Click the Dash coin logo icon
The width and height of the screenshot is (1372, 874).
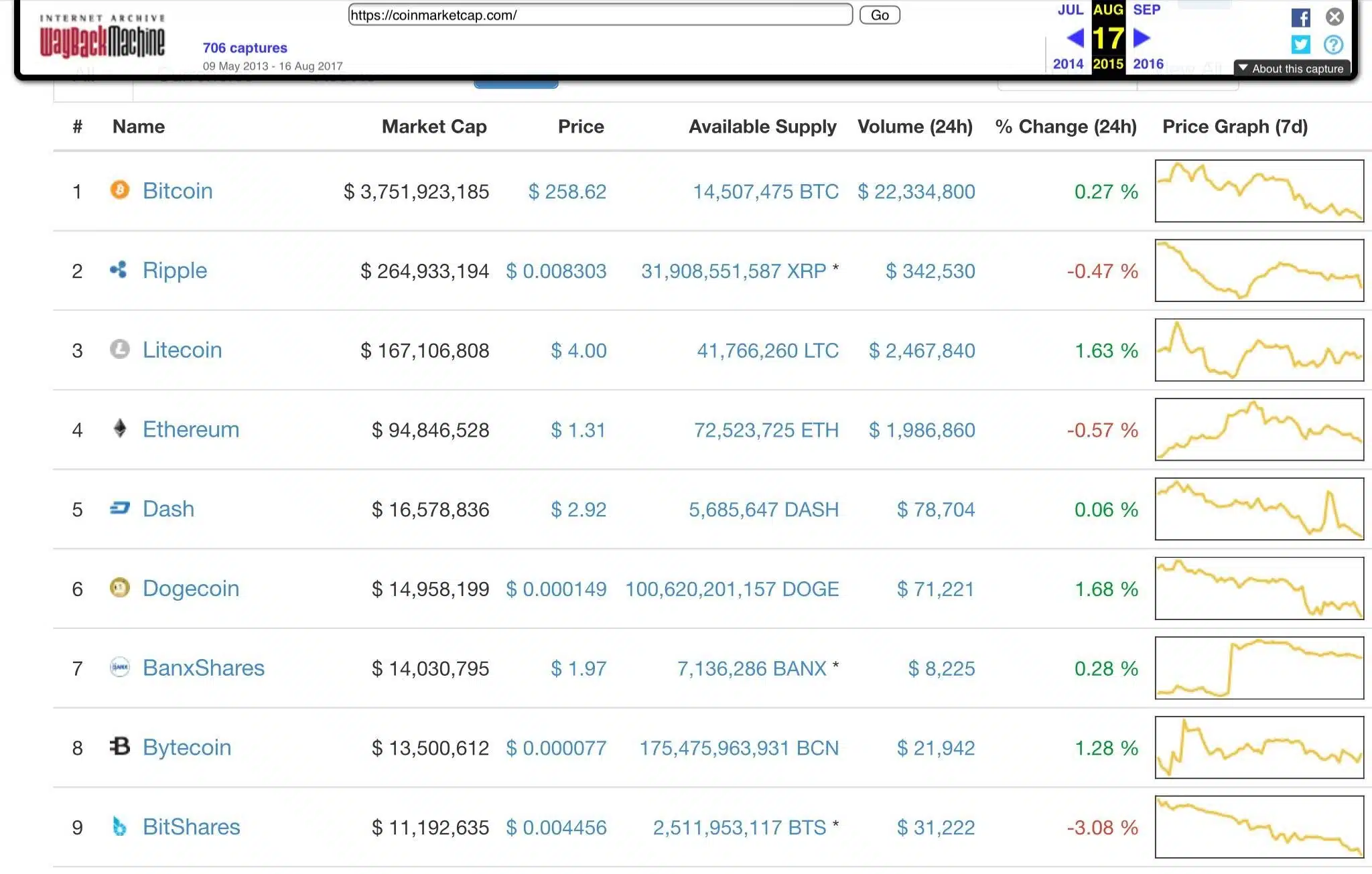[x=119, y=509]
